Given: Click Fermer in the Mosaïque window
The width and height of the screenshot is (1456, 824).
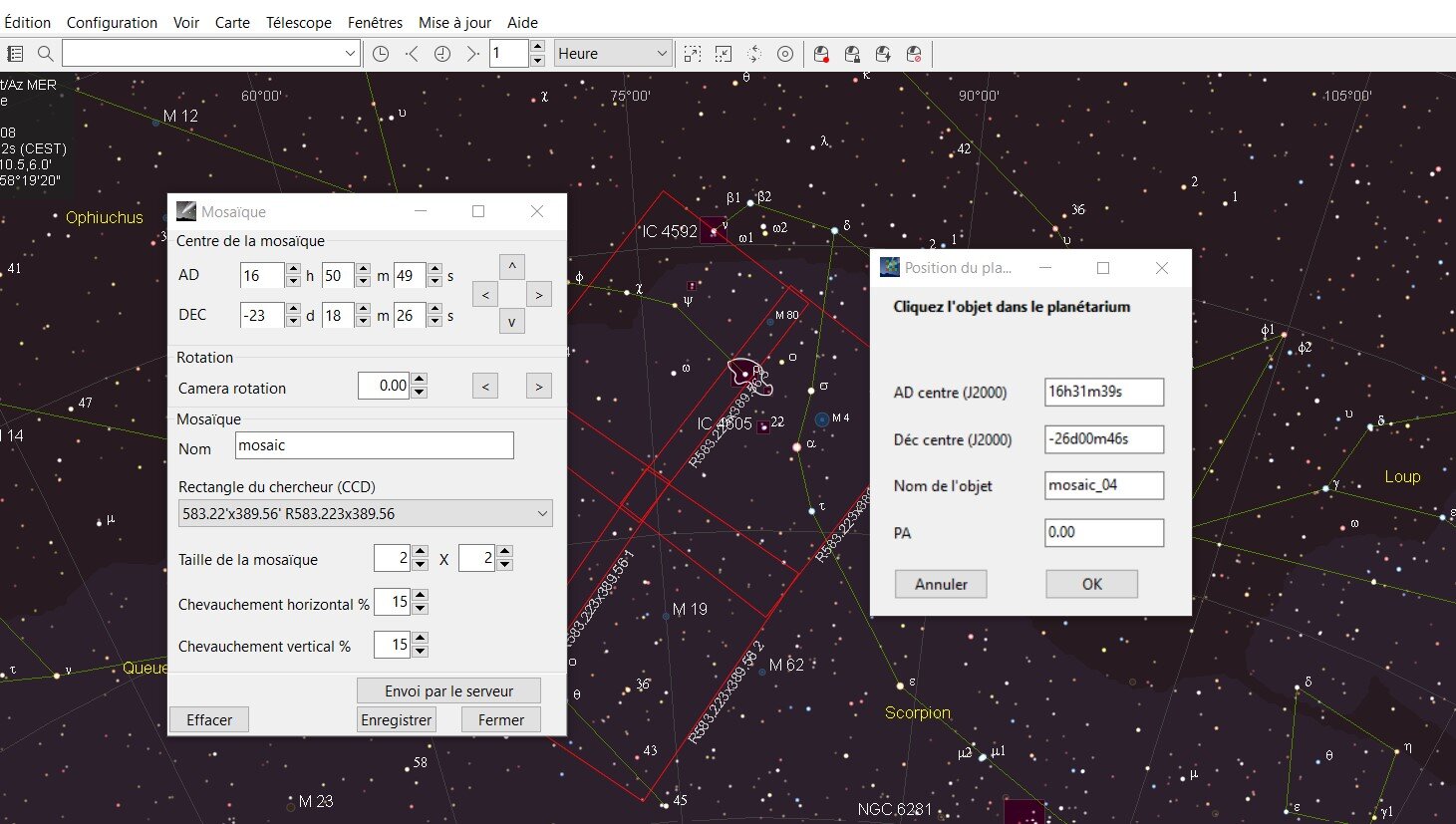Looking at the screenshot, I should [x=500, y=719].
